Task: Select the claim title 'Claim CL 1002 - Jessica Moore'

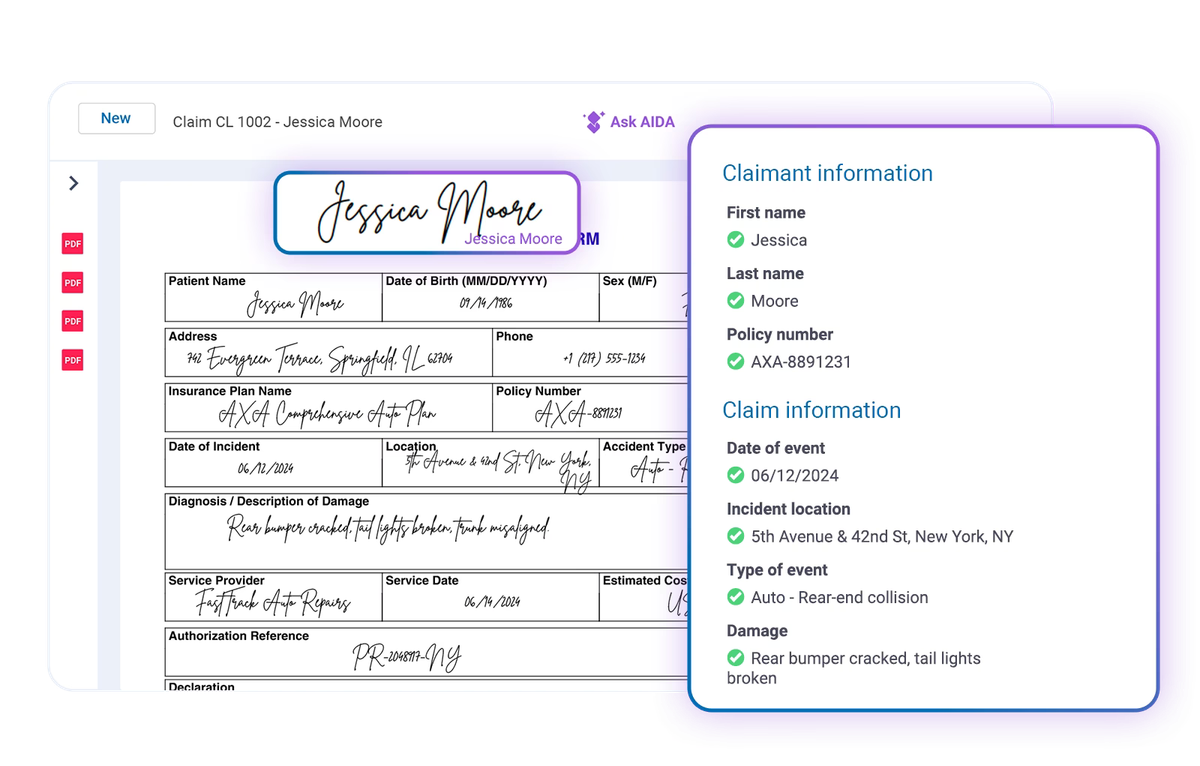Action: [277, 122]
